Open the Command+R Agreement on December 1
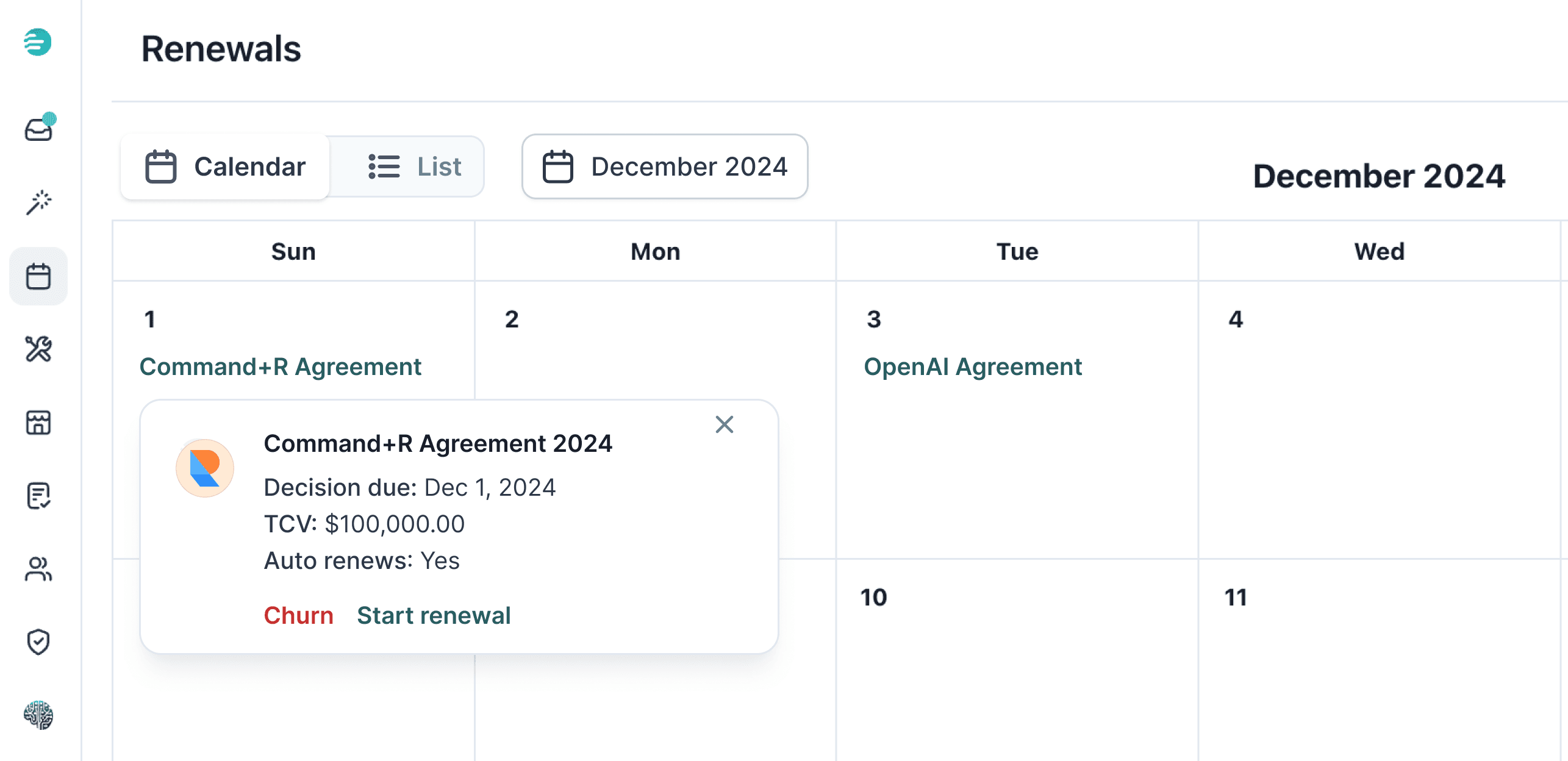The image size is (1568, 761). point(281,366)
